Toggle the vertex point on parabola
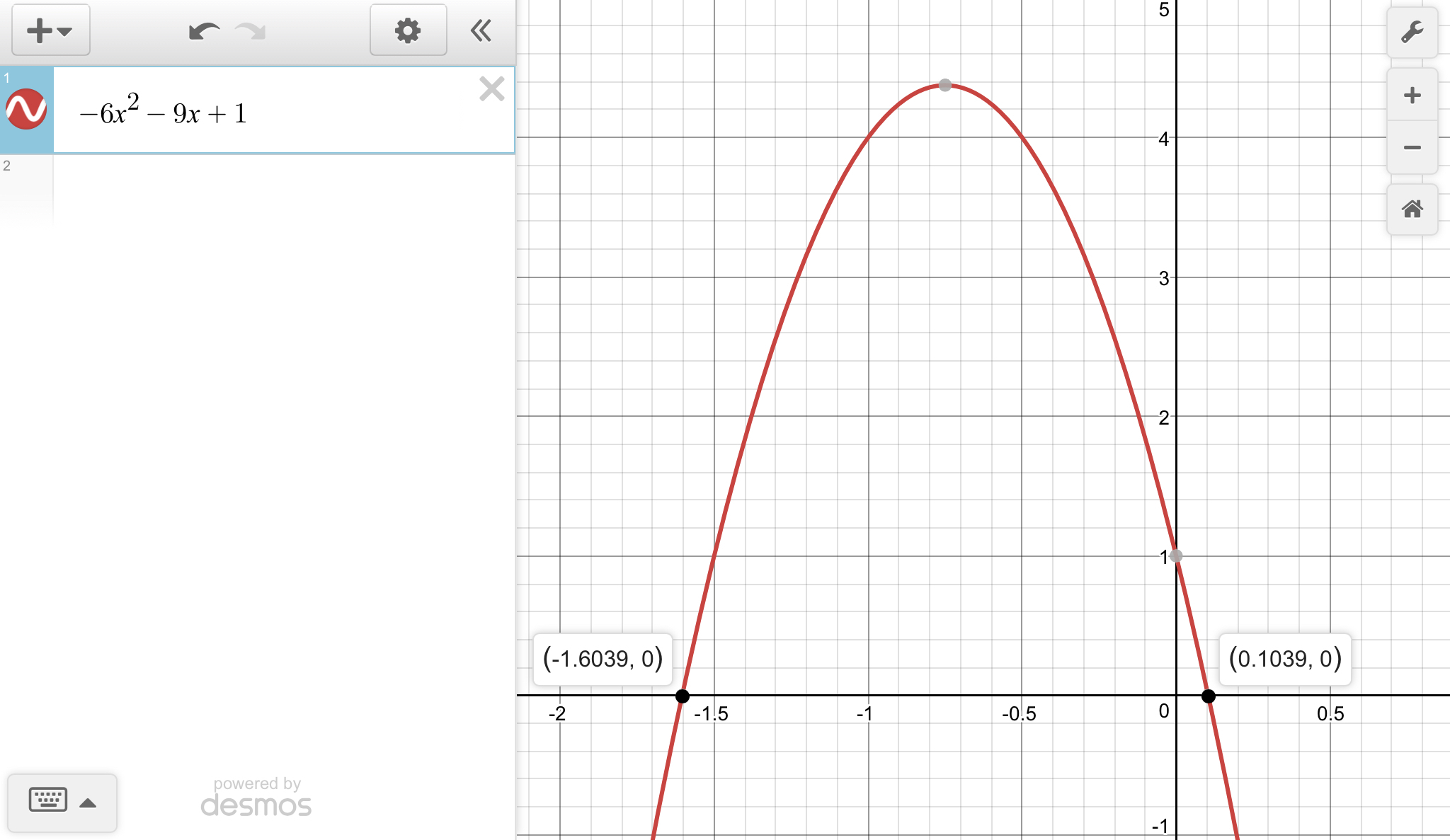The height and width of the screenshot is (840, 1450). pyautogui.click(x=945, y=85)
